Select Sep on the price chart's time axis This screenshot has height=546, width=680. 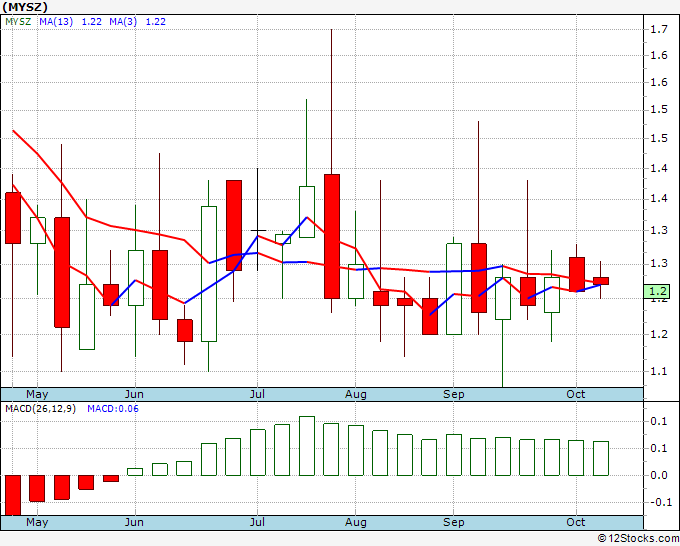point(454,394)
